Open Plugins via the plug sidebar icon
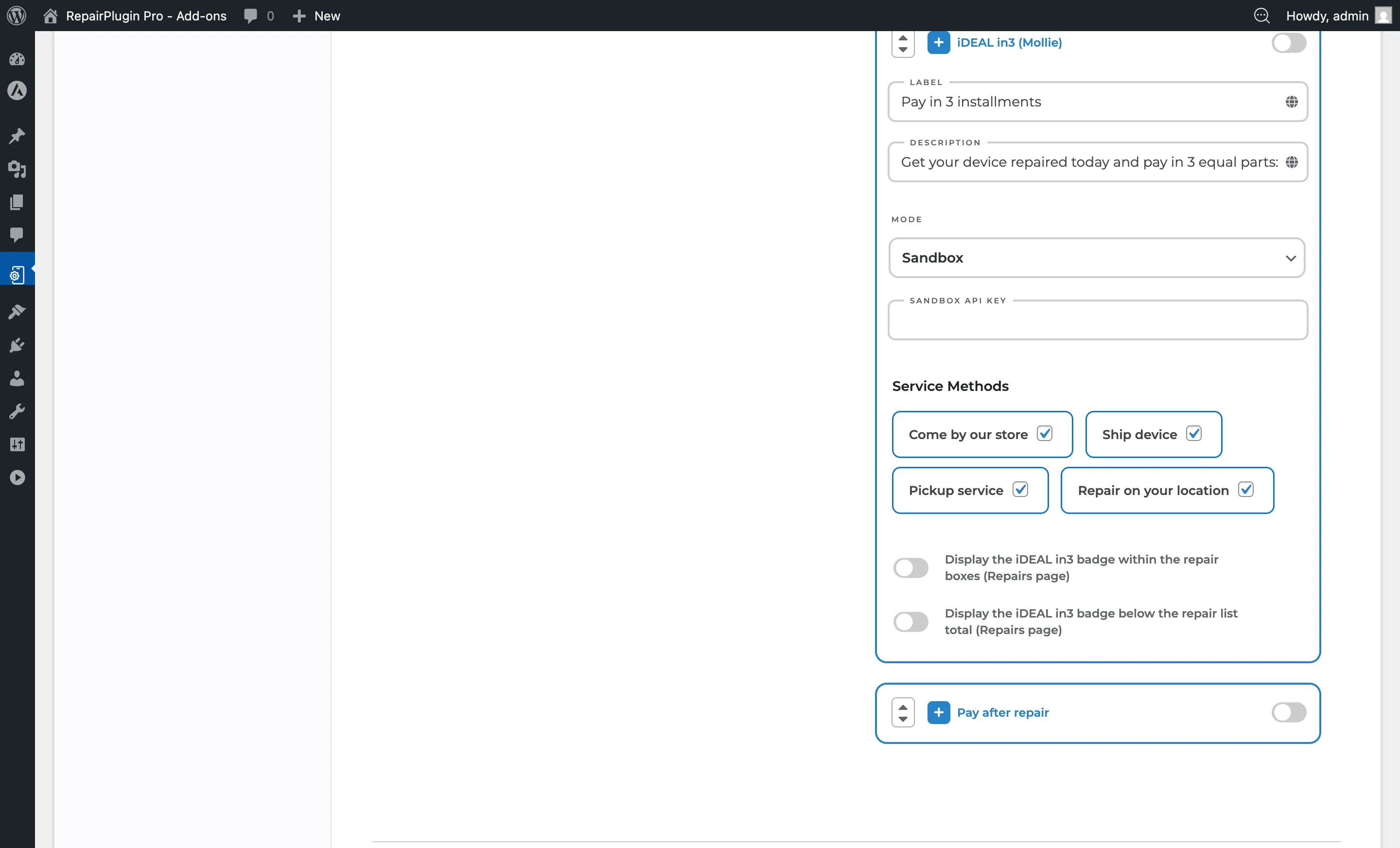Viewport: 1400px width, 848px height. click(17, 345)
